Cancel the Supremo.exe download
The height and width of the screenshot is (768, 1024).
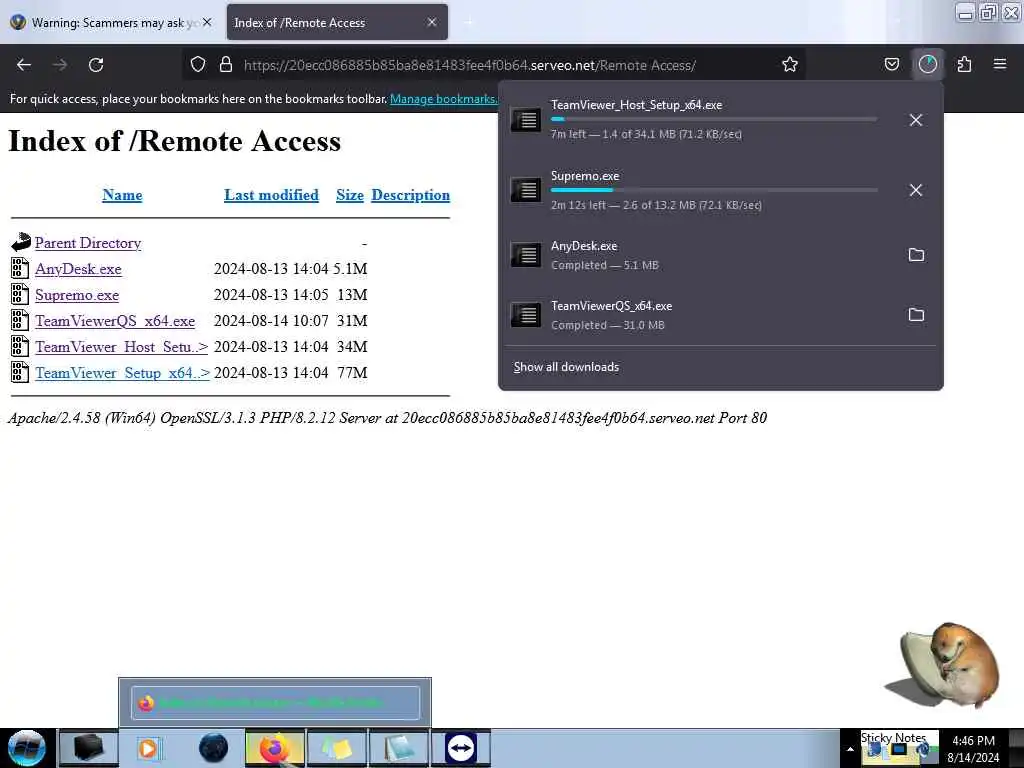pos(916,190)
